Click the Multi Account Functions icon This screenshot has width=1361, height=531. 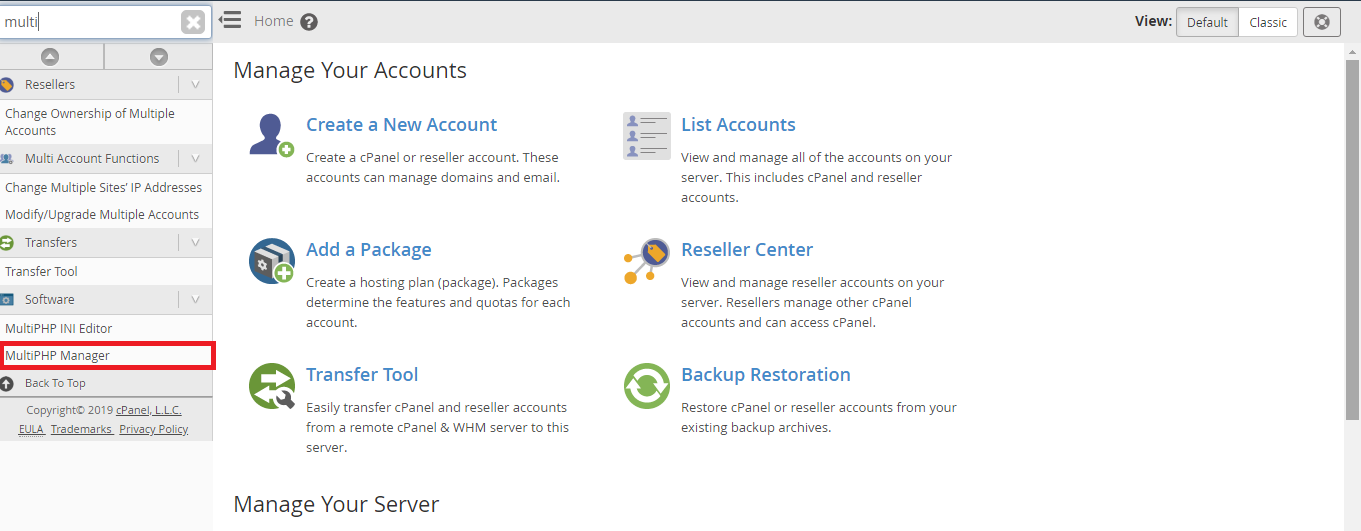click(7, 159)
